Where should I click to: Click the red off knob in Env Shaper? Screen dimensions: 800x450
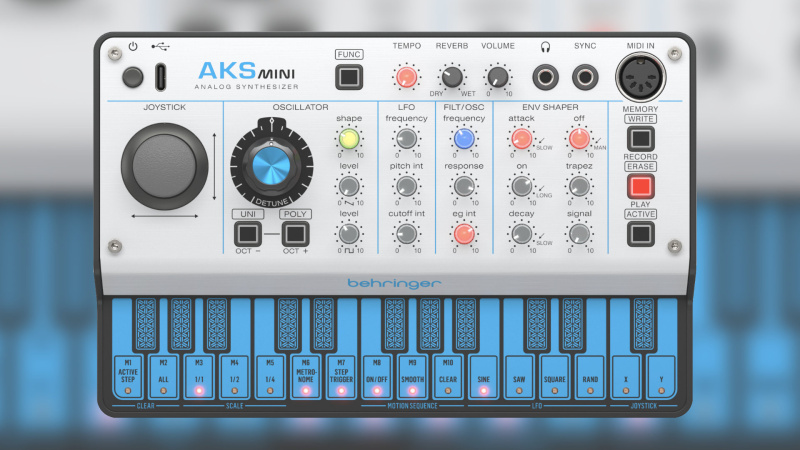coord(579,139)
